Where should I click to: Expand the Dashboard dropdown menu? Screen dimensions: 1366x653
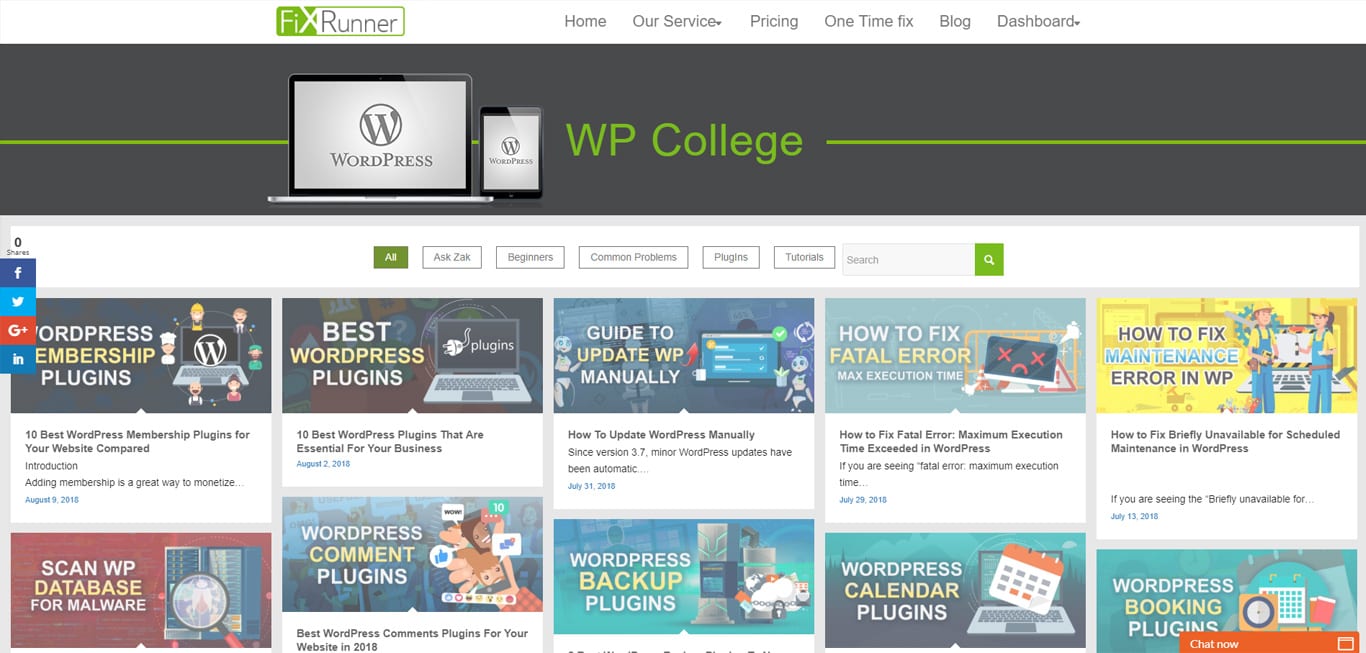click(1038, 21)
